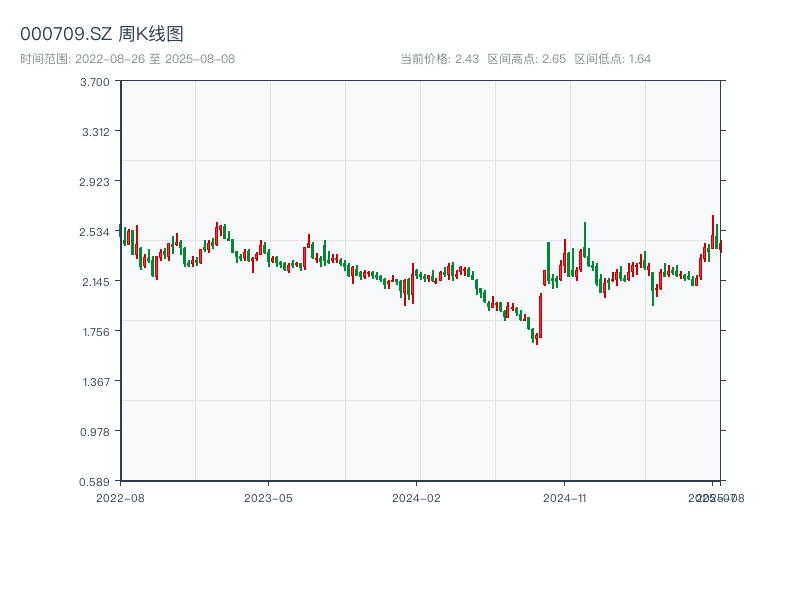The height and width of the screenshot is (600, 800).
Task: Click the 区间低点 1.64 label
Action: pyautogui.click(x=612, y=59)
